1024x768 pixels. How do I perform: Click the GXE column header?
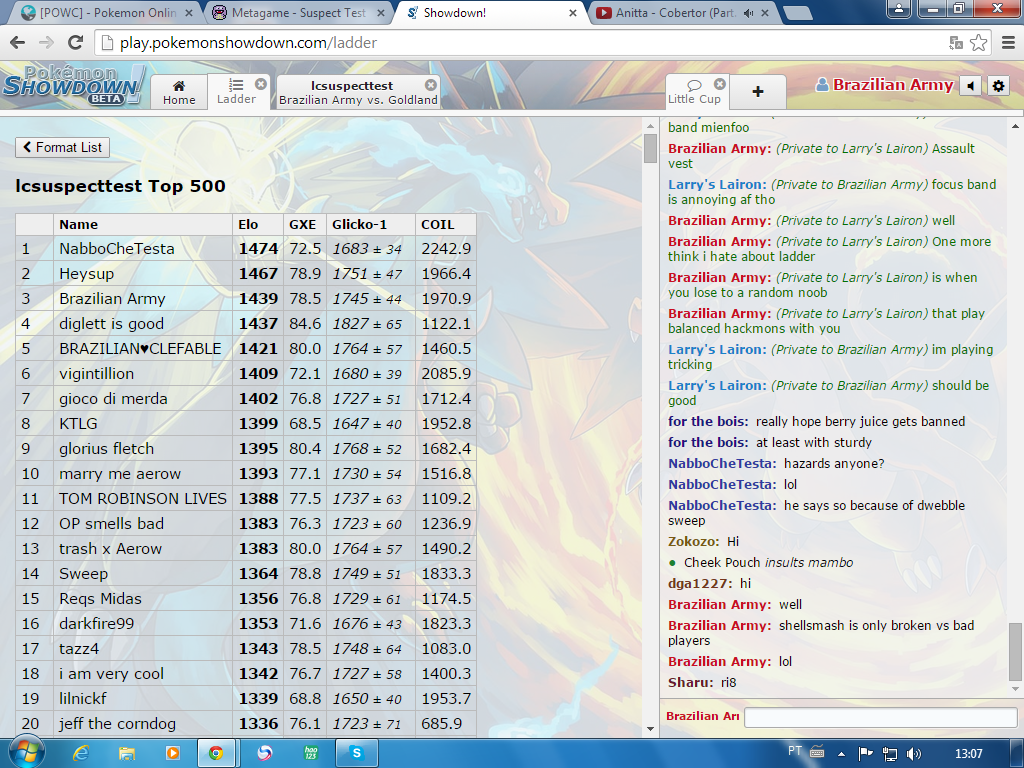tap(306, 225)
